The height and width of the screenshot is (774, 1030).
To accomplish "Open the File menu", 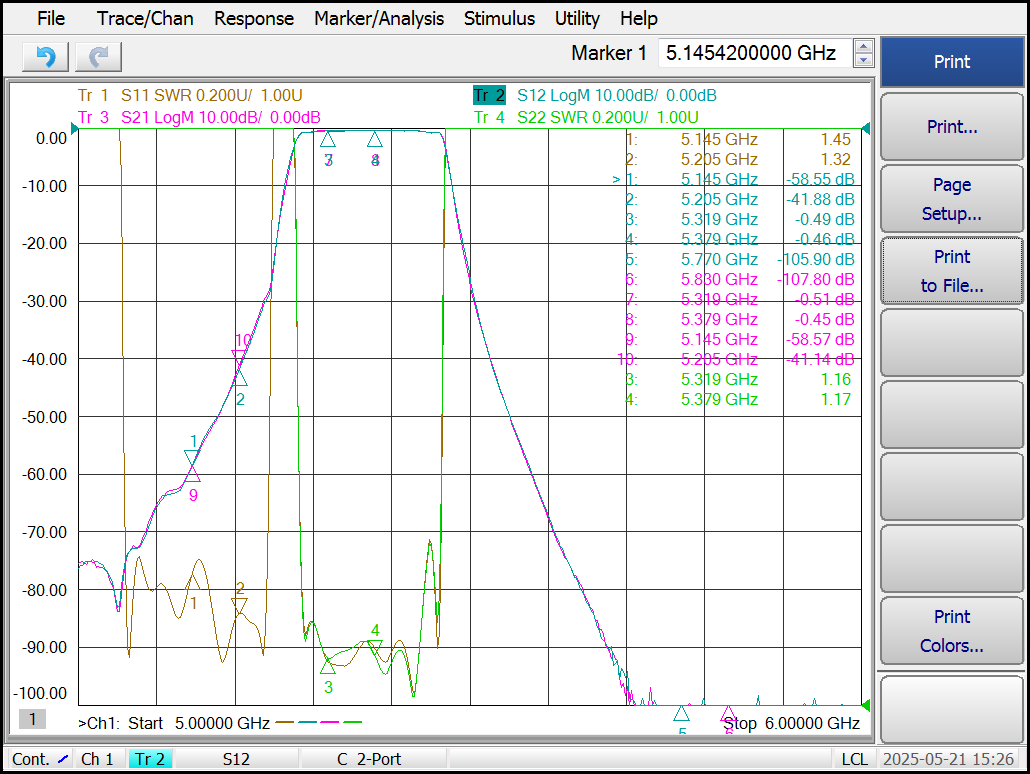I will pyautogui.click(x=51, y=18).
